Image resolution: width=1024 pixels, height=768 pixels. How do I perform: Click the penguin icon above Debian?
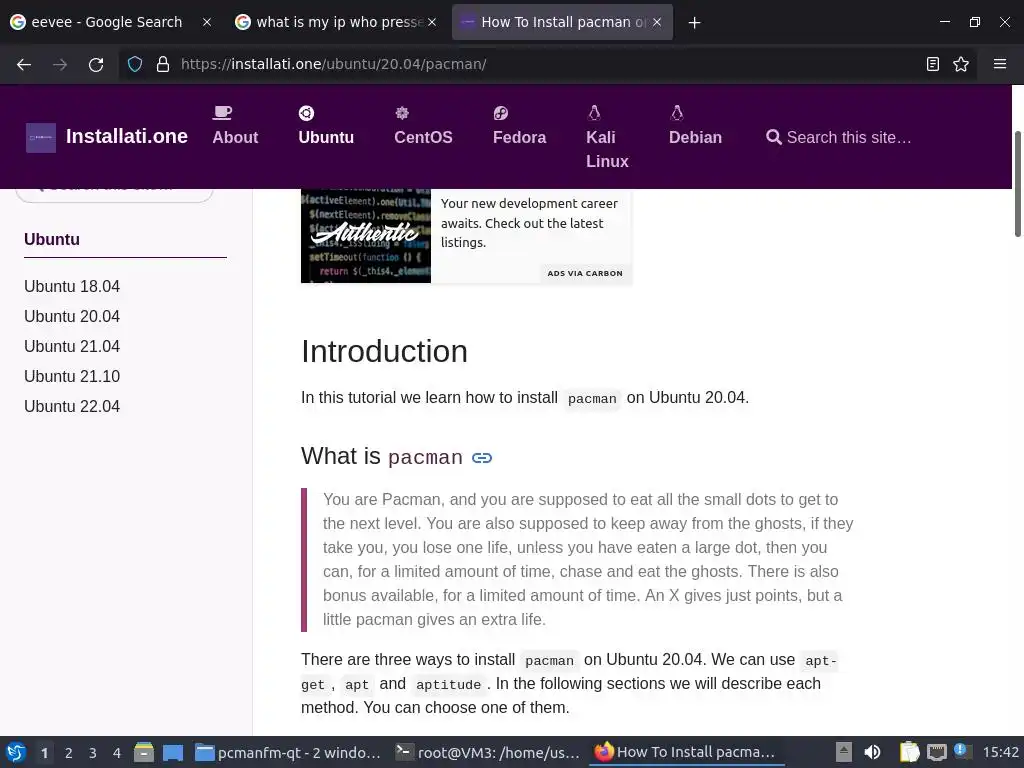(677, 113)
